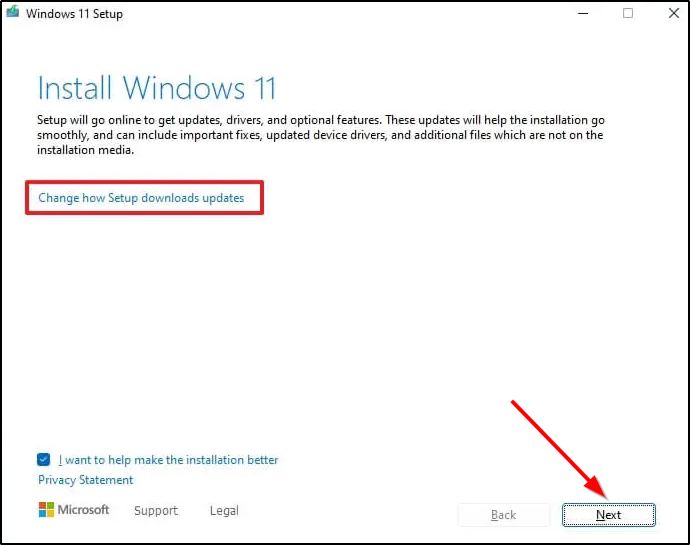Screen dimensions: 690x545
Task: Open the Privacy Statement link
Action: click(x=85, y=480)
